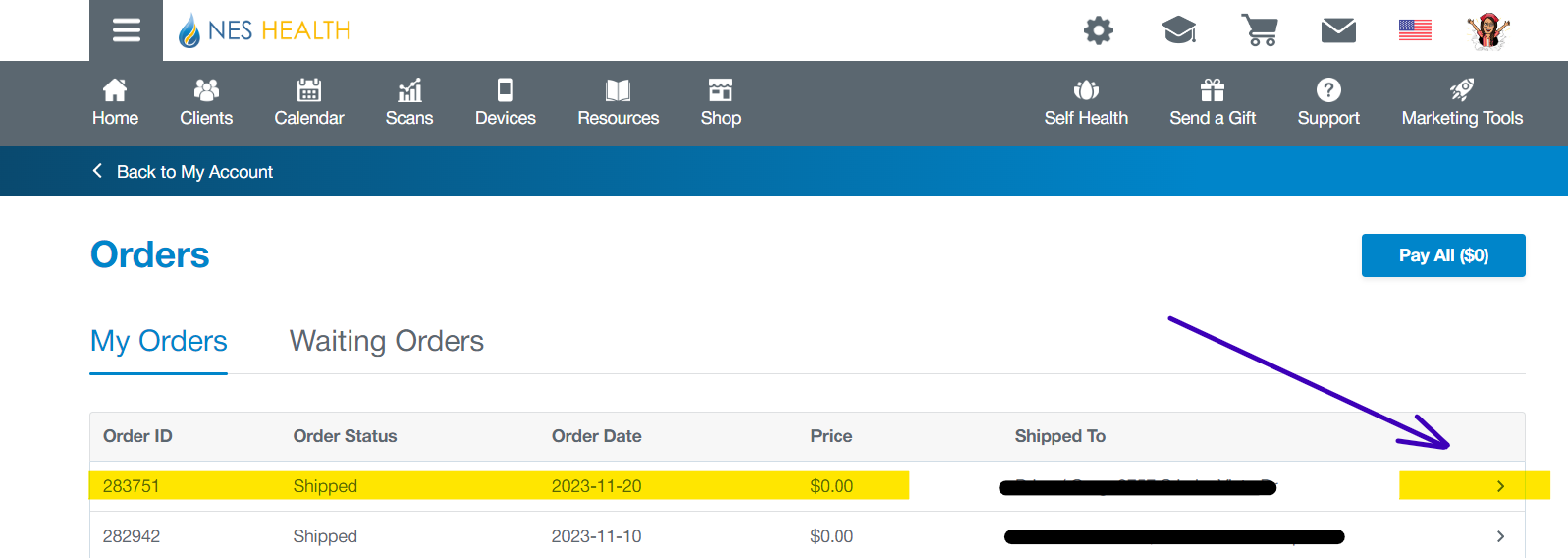Open user profile avatar
Viewport: 1568px width, 558px height.
click(1488, 30)
